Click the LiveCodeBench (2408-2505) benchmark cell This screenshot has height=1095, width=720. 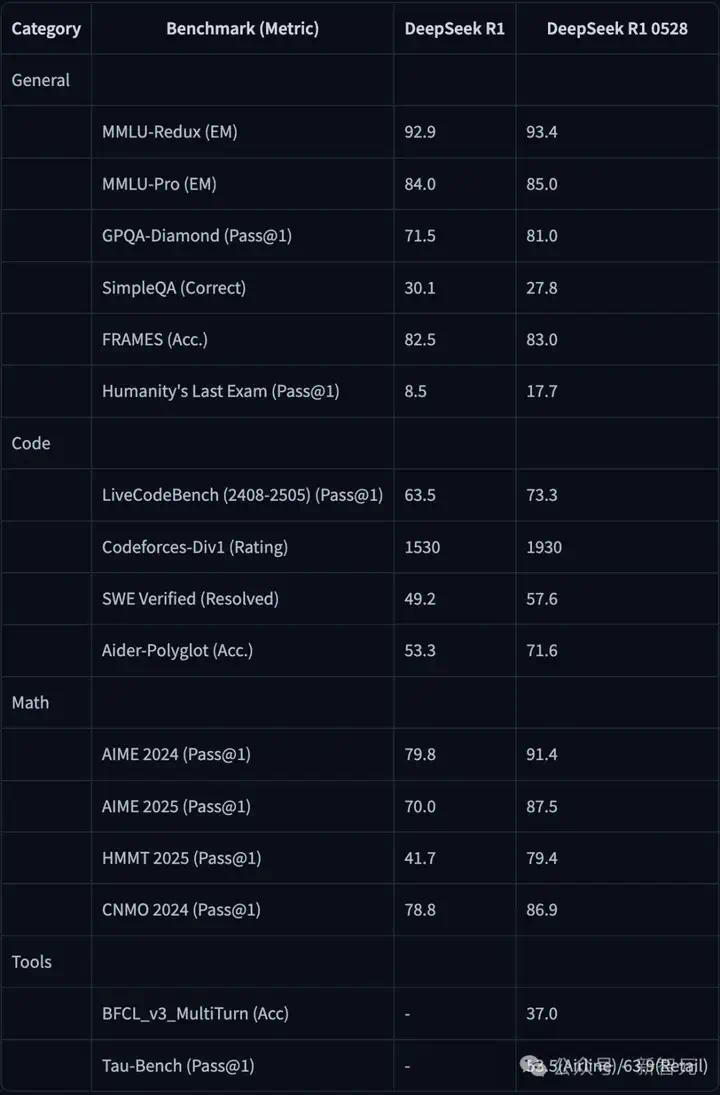[x=242, y=495]
